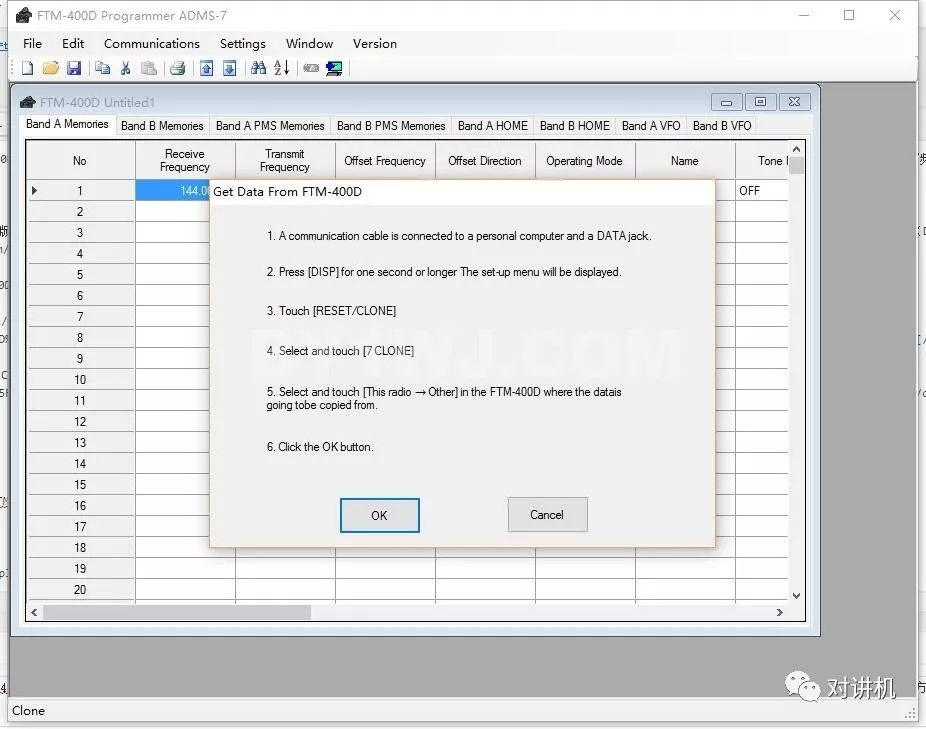
Task: Click the Offset Direction column header
Action: 485,160
